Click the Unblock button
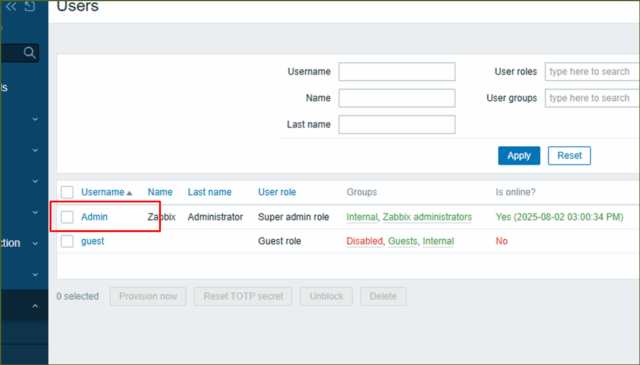640x365 pixels. [326, 296]
